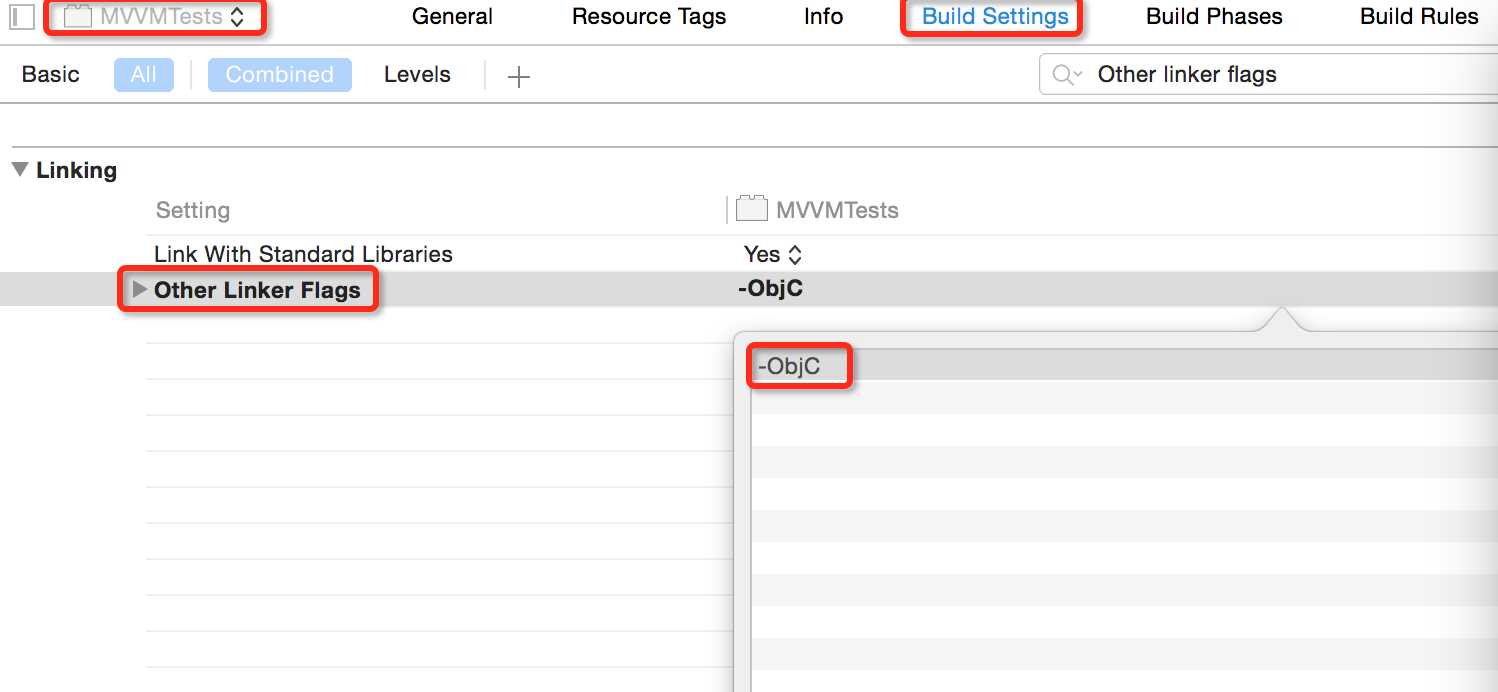
Task: Switch to the Build Phases tab
Action: (x=1214, y=17)
